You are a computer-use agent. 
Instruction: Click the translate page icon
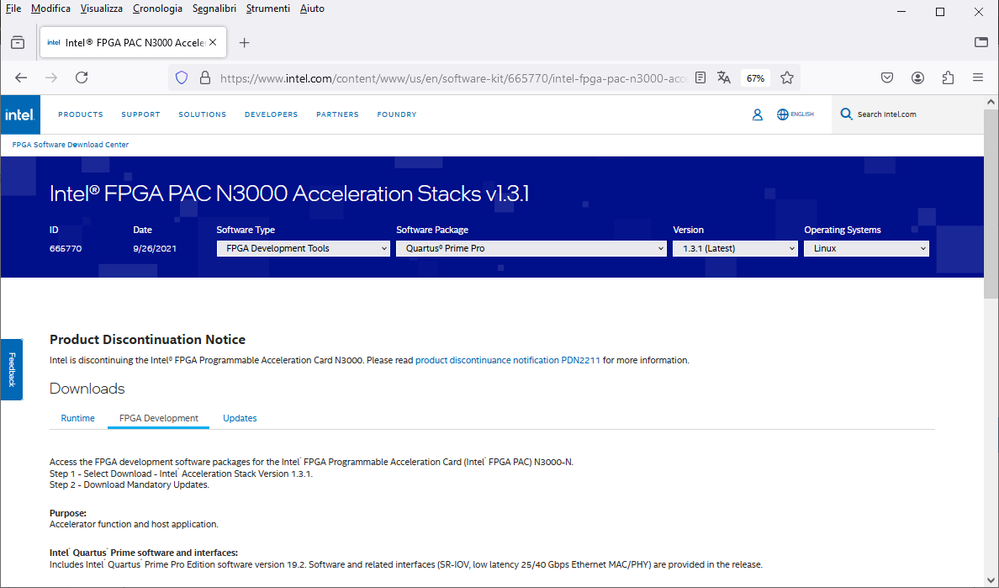click(724, 78)
